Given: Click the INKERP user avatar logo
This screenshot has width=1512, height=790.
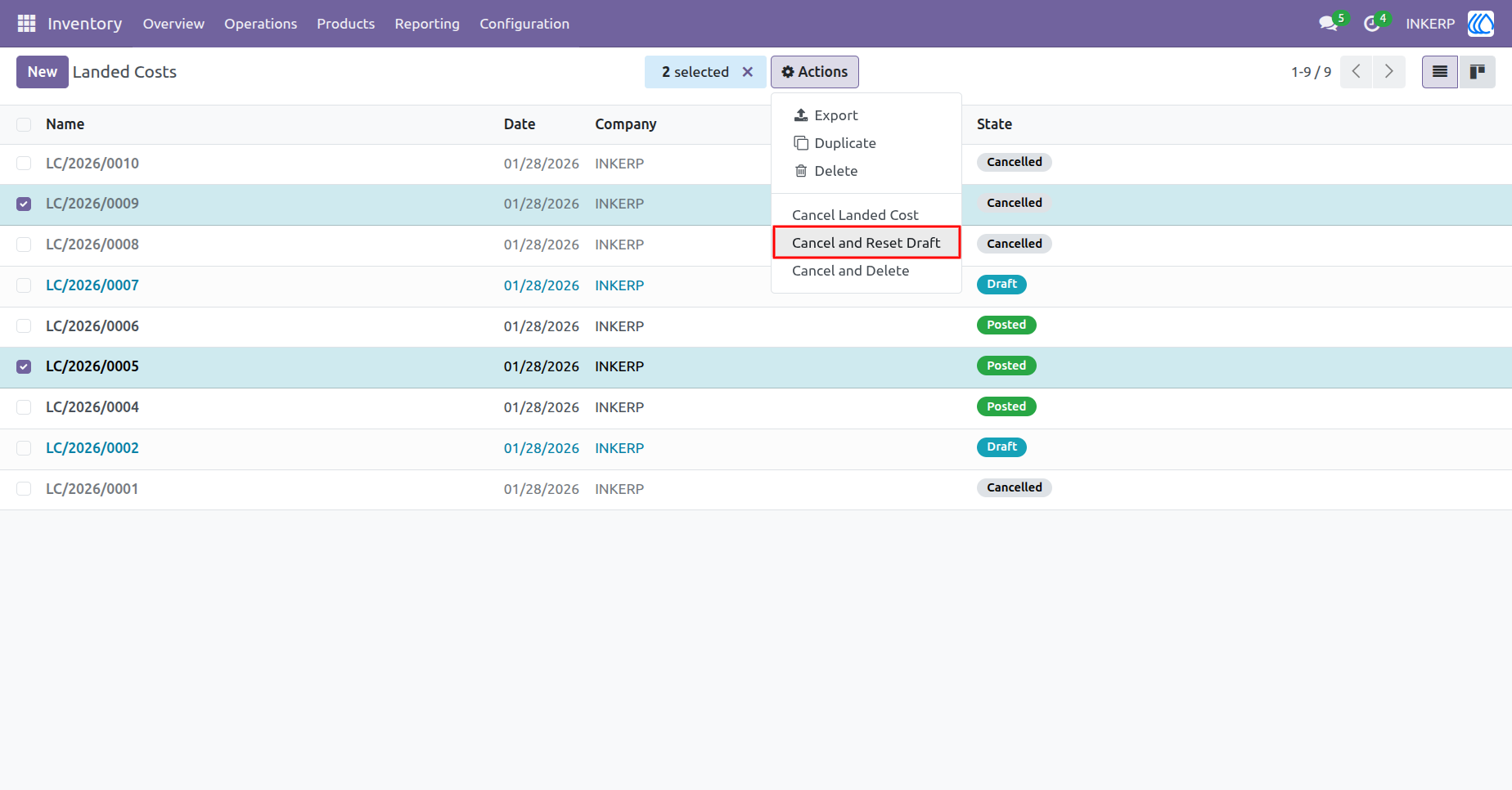Looking at the screenshot, I should [1481, 24].
